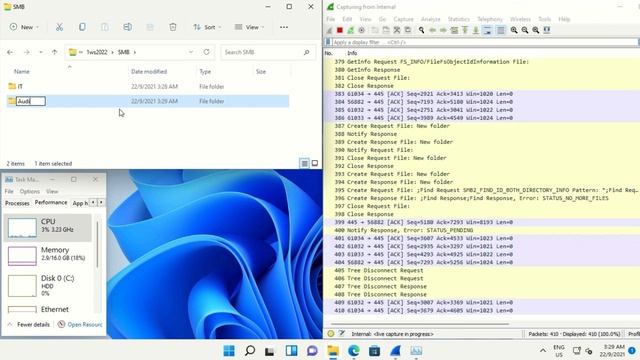Open the New dropdown in File Explorer
This screenshot has height=360, width=640.
(24, 27)
